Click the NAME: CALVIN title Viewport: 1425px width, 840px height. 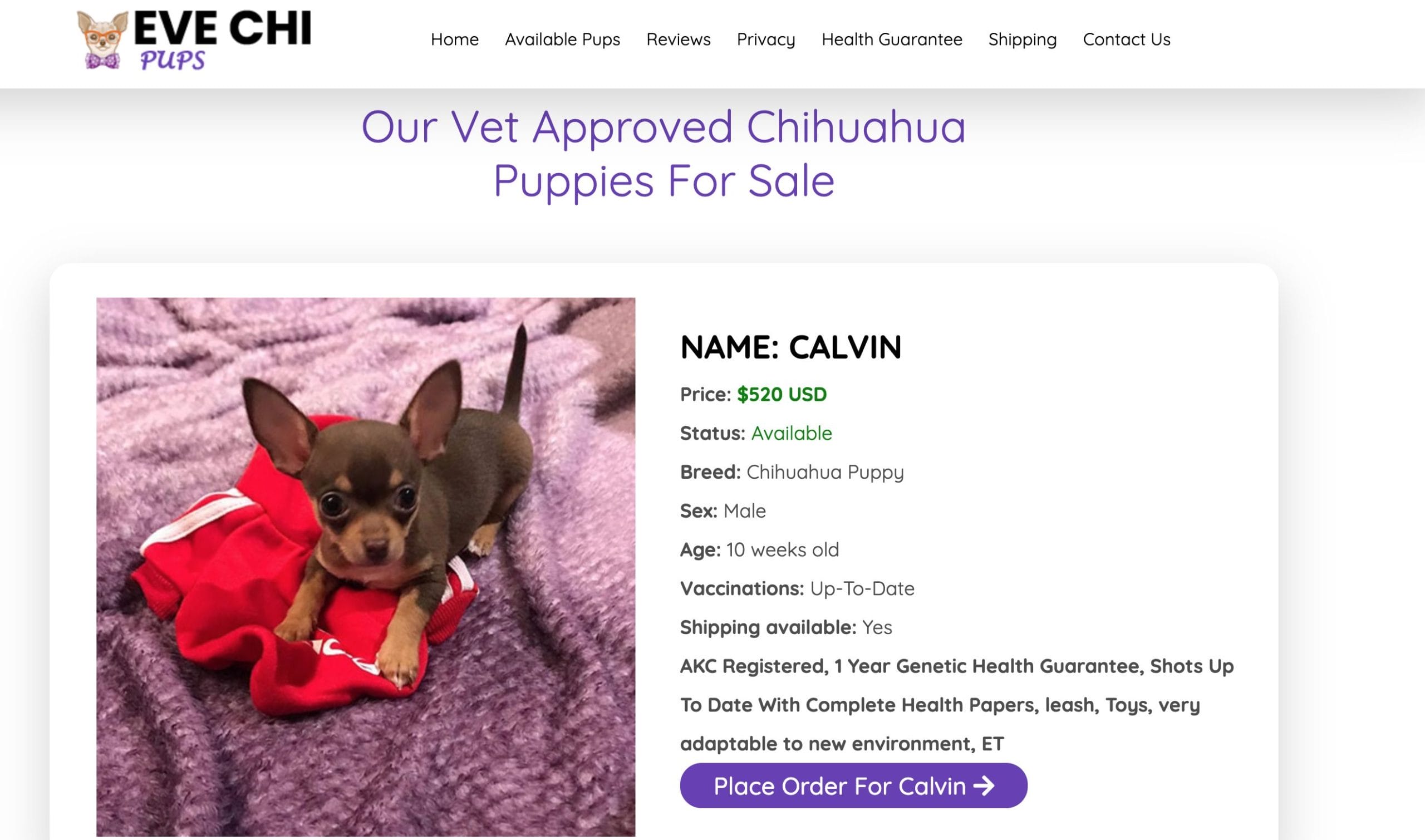pyautogui.click(x=790, y=347)
